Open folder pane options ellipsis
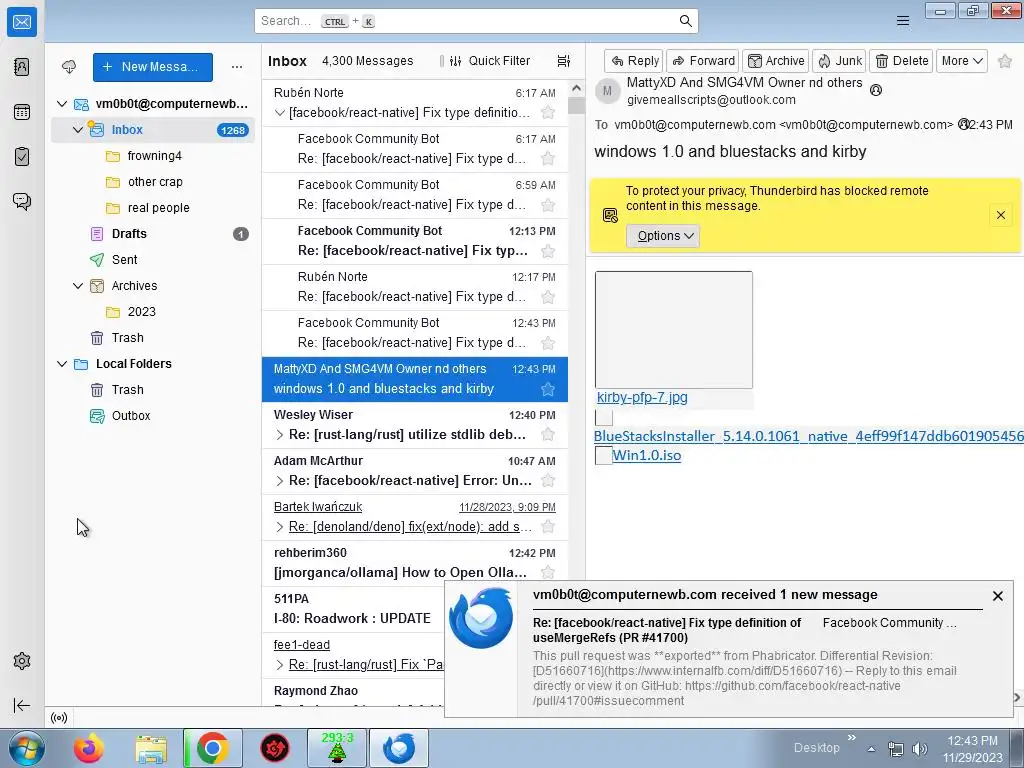The height and width of the screenshot is (768, 1024). 237,67
